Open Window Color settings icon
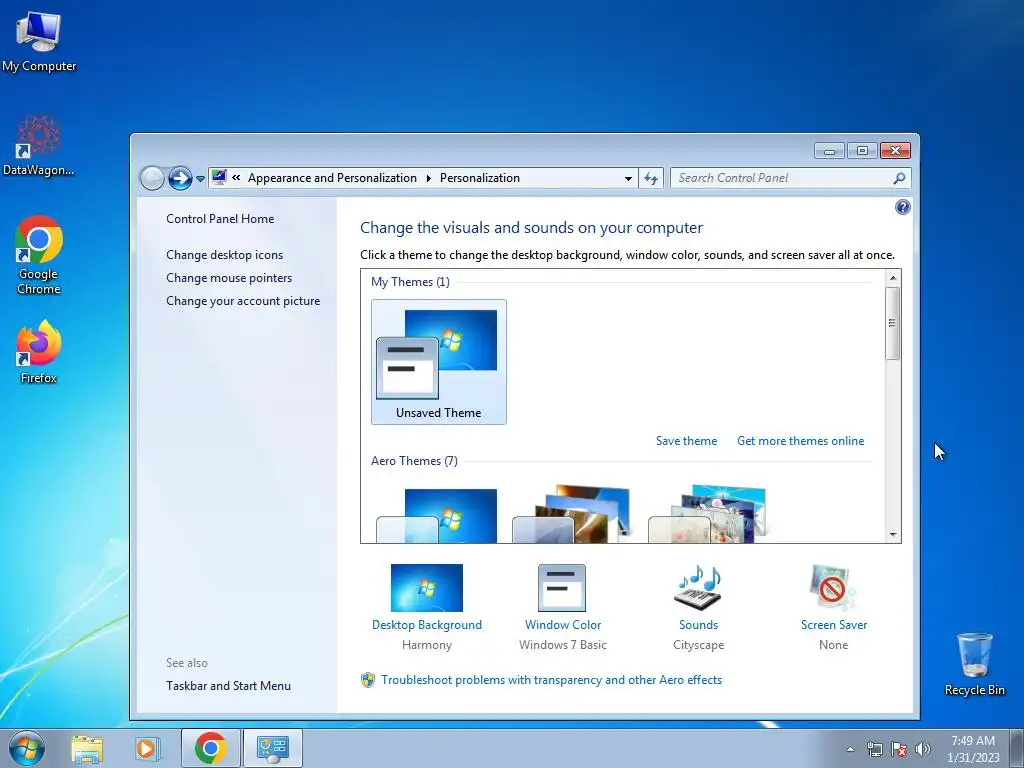Screen dimensions: 1024x768 [562, 588]
